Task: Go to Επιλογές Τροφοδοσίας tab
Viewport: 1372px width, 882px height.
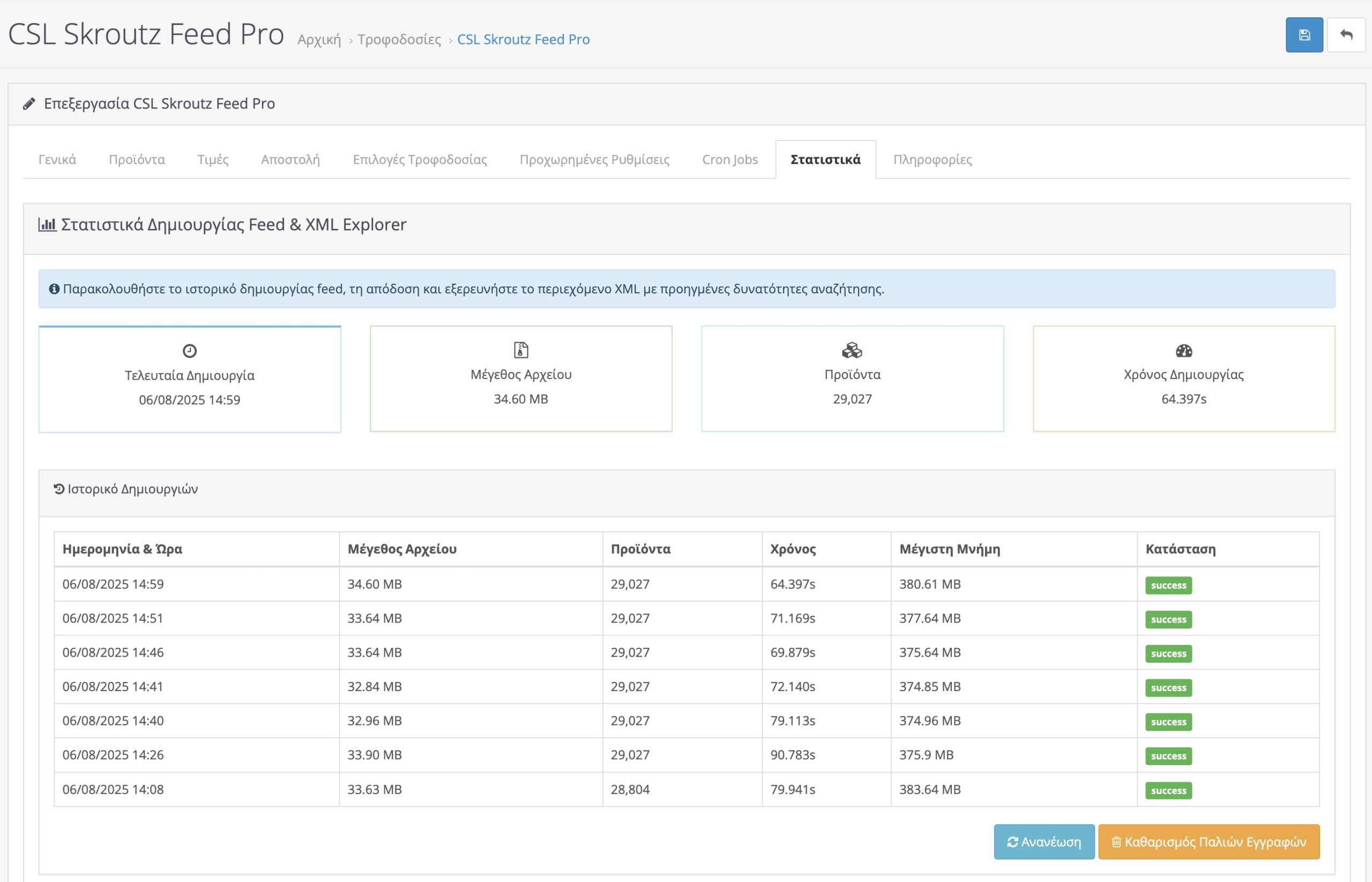Action: [x=420, y=159]
